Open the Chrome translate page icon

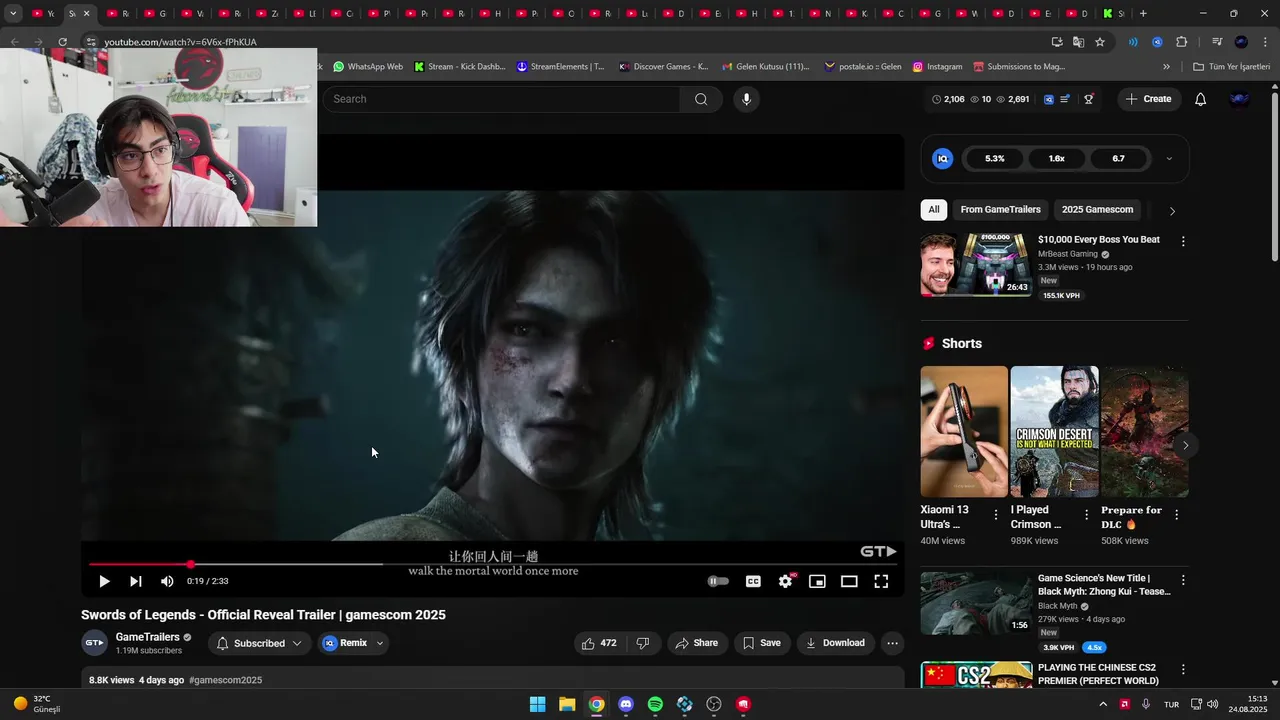(1078, 42)
